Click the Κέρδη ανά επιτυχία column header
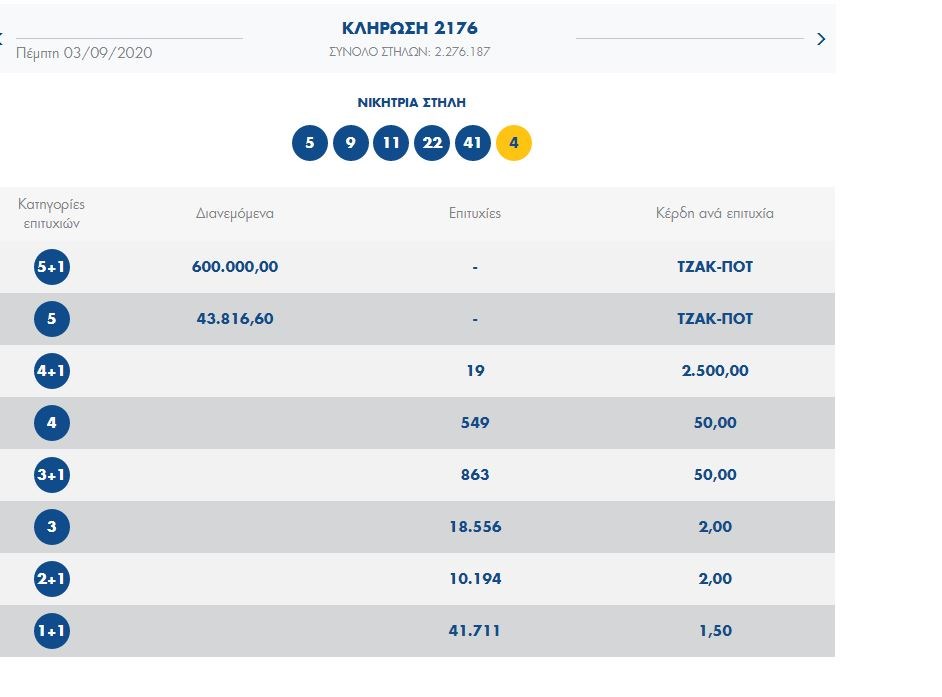 pyautogui.click(x=715, y=213)
